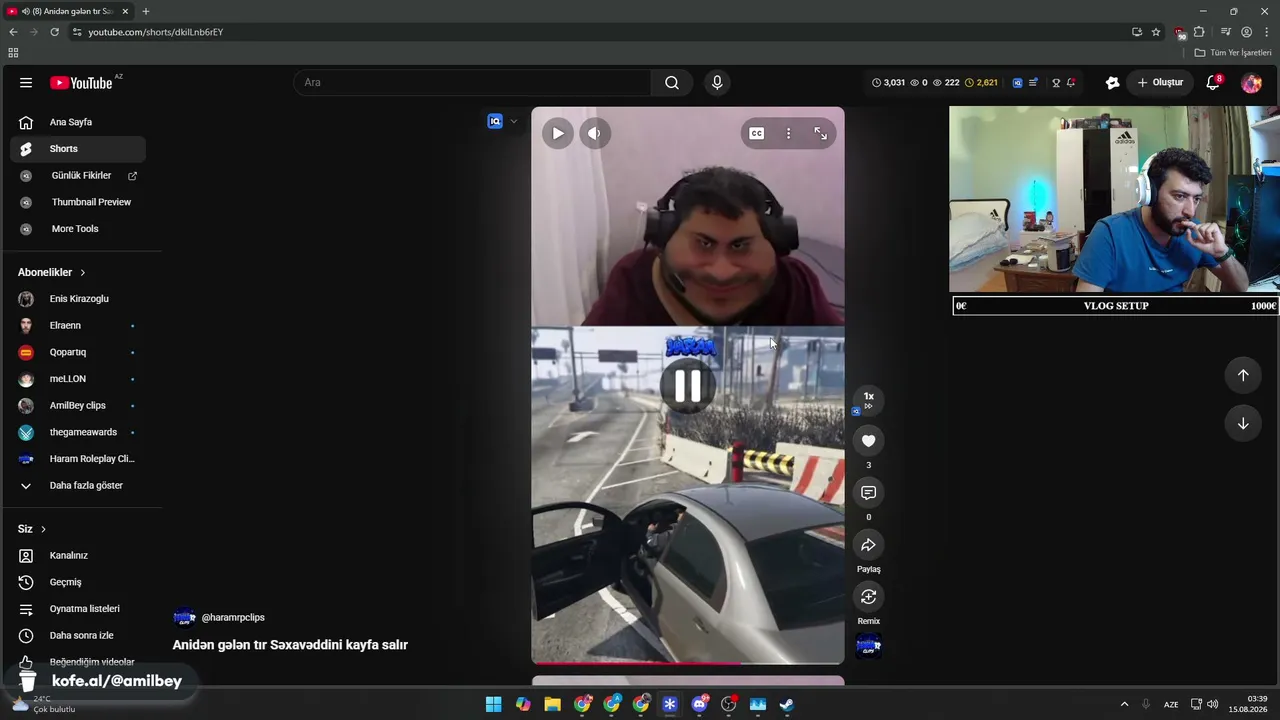Open the Chrome media controls icon
The image size is (1280, 720).
tap(1226, 32)
